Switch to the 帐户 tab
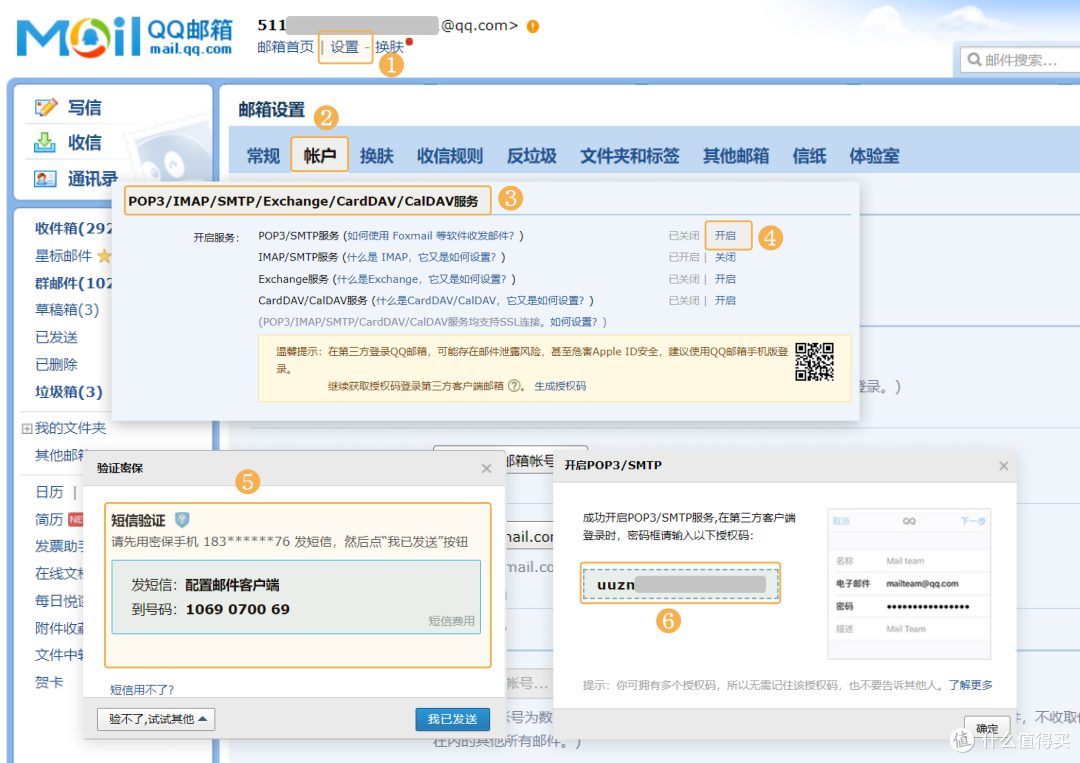The height and width of the screenshot is (763, 1080). pos(320,155)
